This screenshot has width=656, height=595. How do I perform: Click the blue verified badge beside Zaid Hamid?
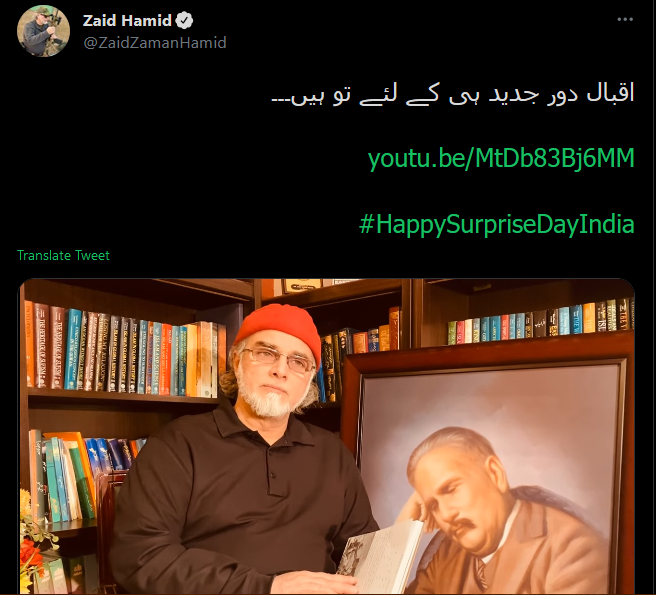coord(184,21)
